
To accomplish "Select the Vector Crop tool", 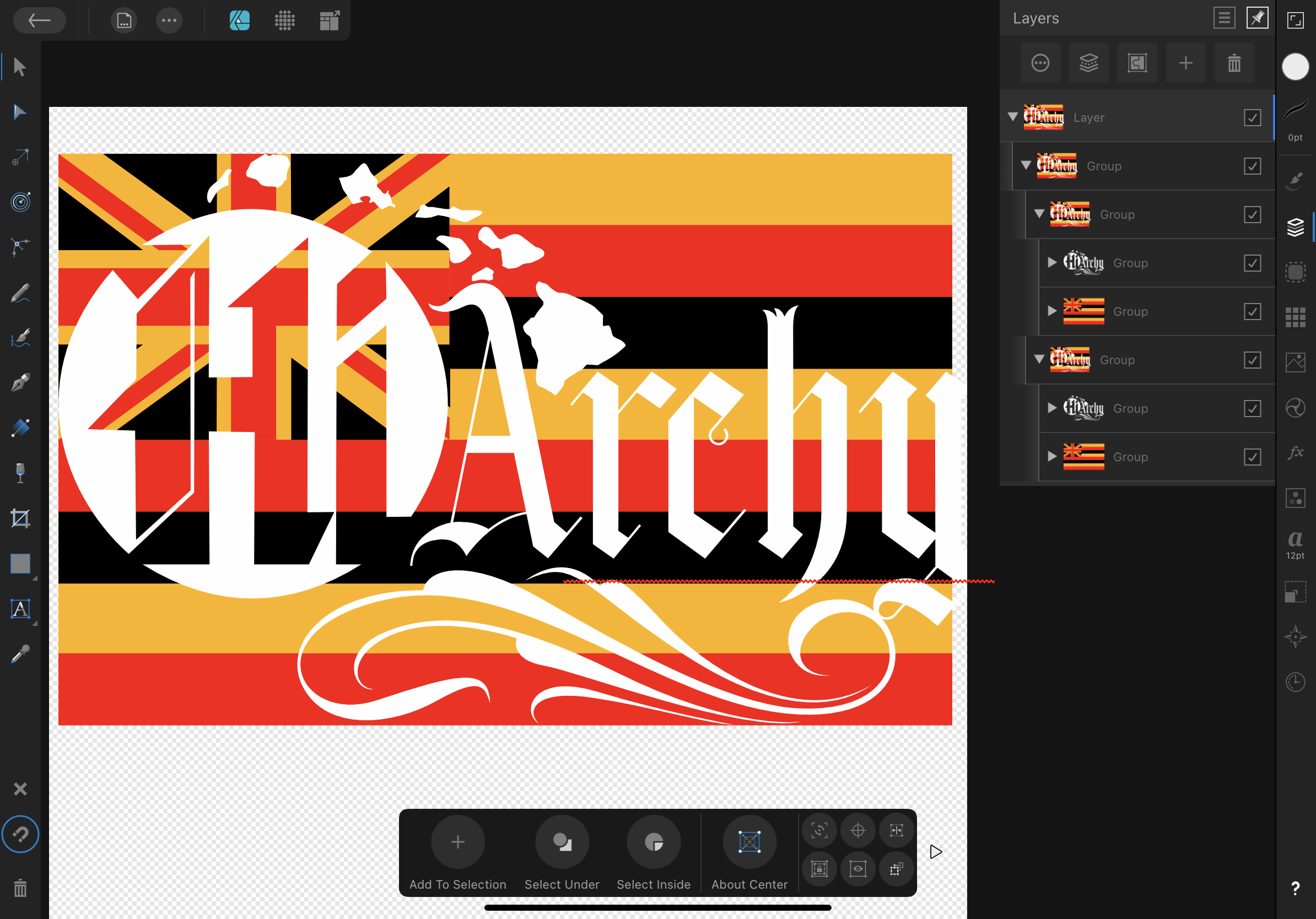I will point(20,518).
